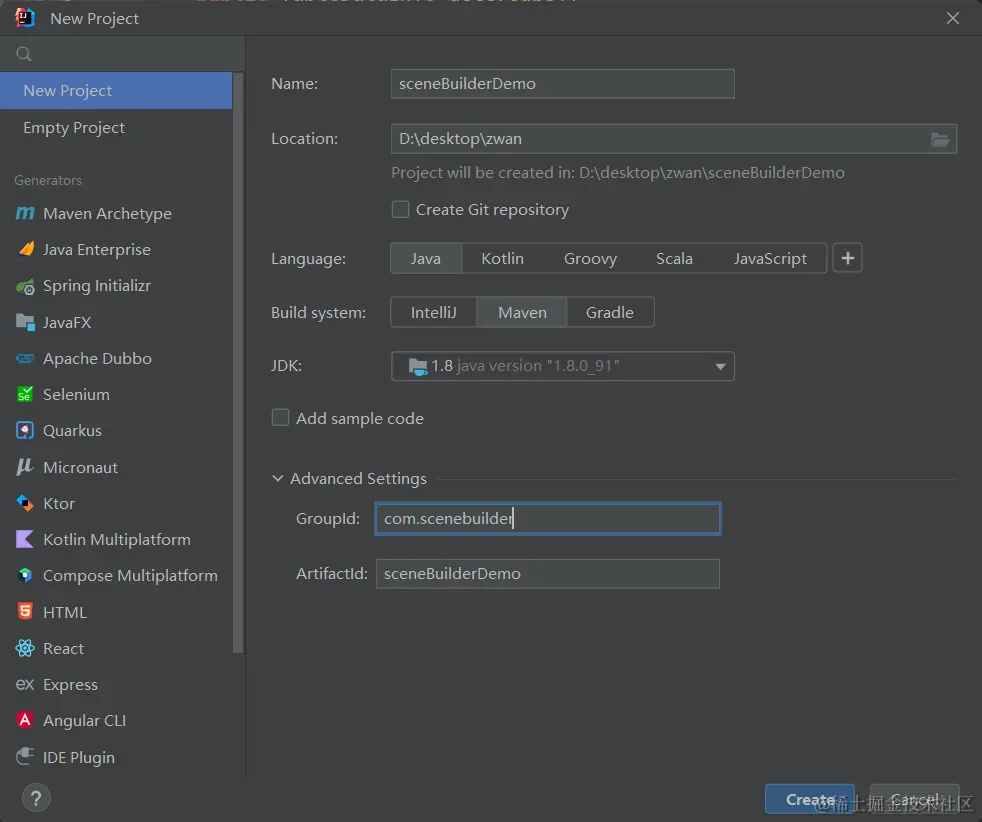Open help via the question mark icon
This screenshot has height=822, width=982.
(36, 798)
